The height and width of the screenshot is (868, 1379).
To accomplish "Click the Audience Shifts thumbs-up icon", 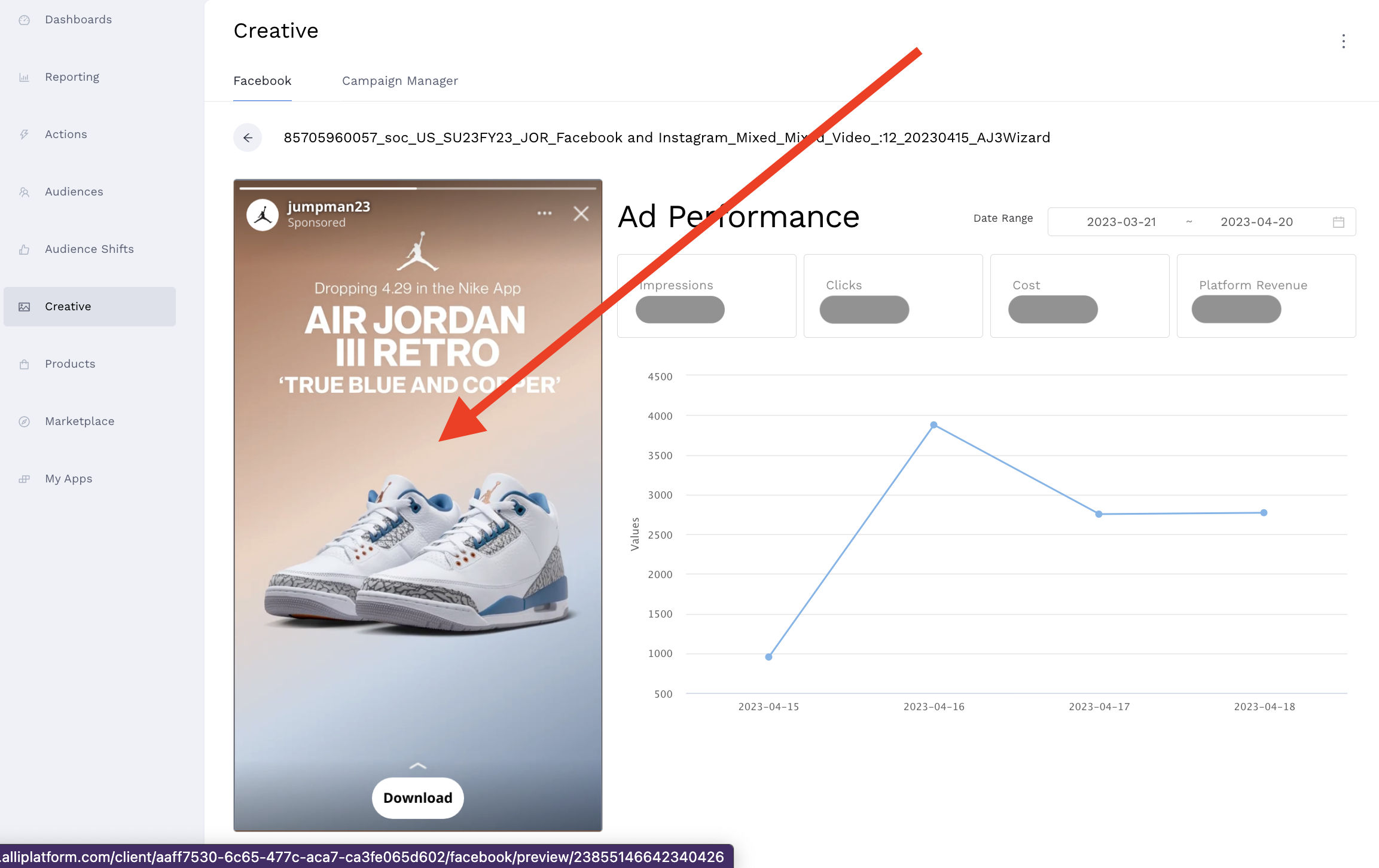I will tap(24, 249).
